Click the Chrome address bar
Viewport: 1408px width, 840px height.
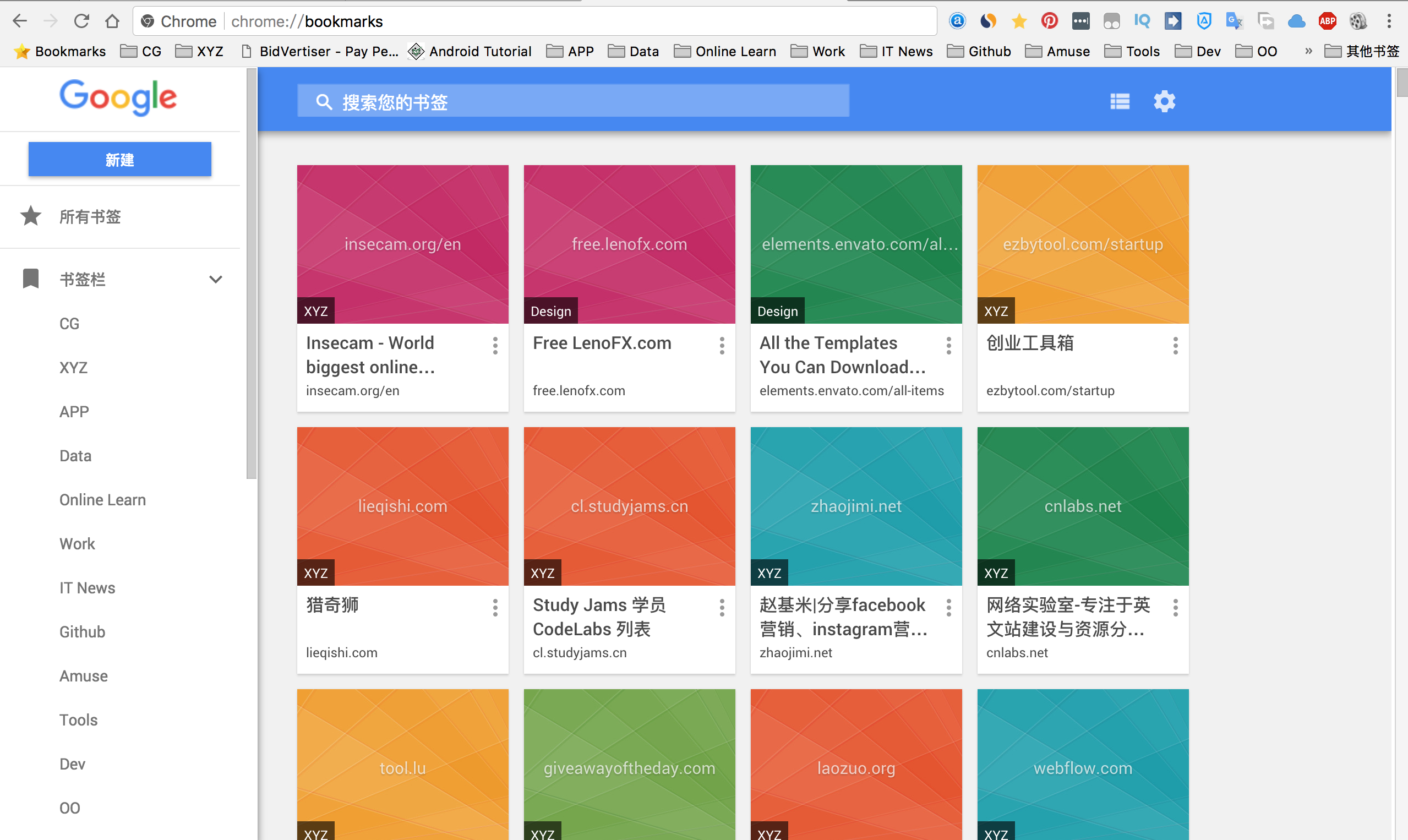535,21
